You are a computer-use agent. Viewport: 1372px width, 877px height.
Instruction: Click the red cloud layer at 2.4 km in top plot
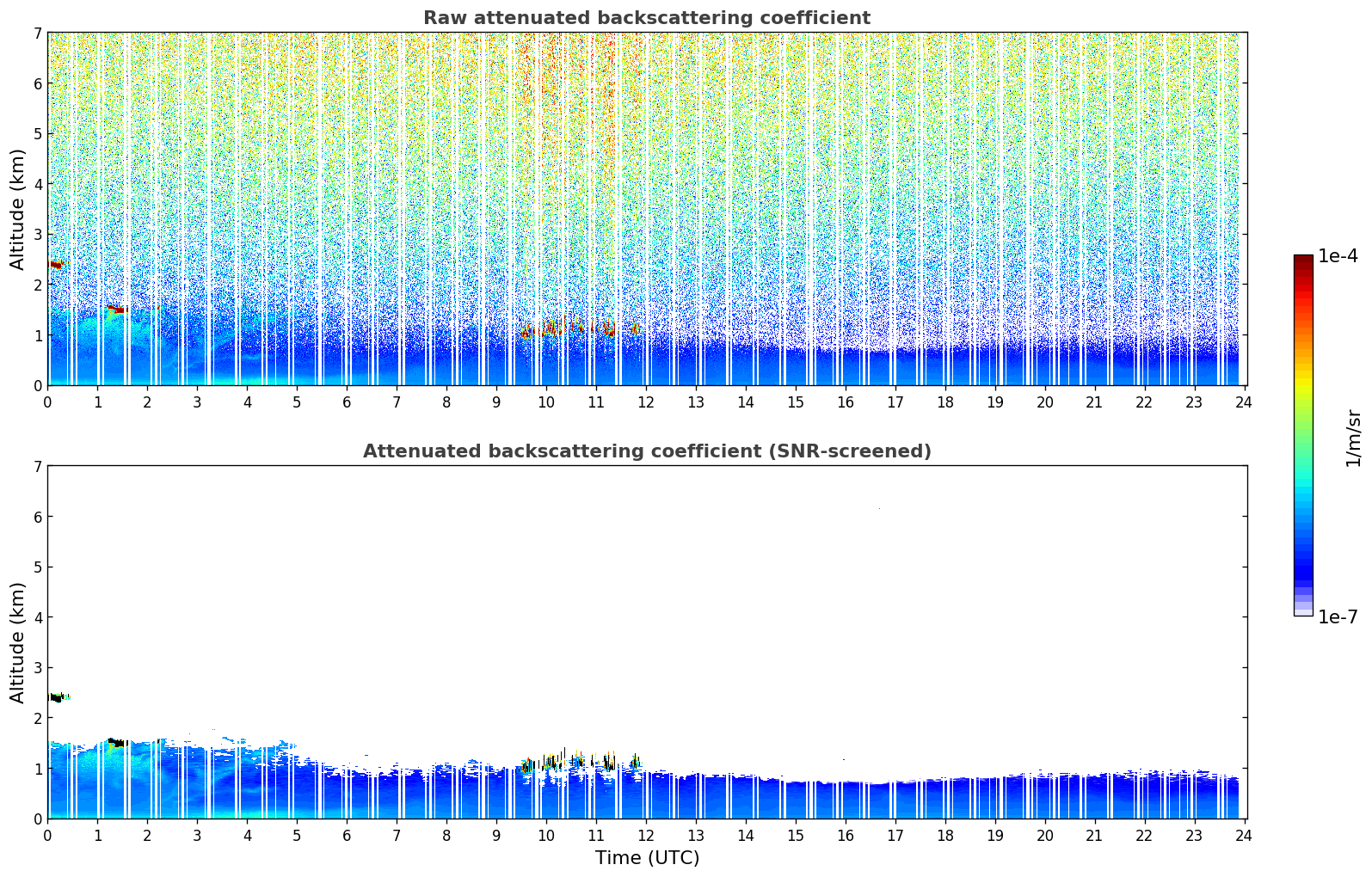57,264
